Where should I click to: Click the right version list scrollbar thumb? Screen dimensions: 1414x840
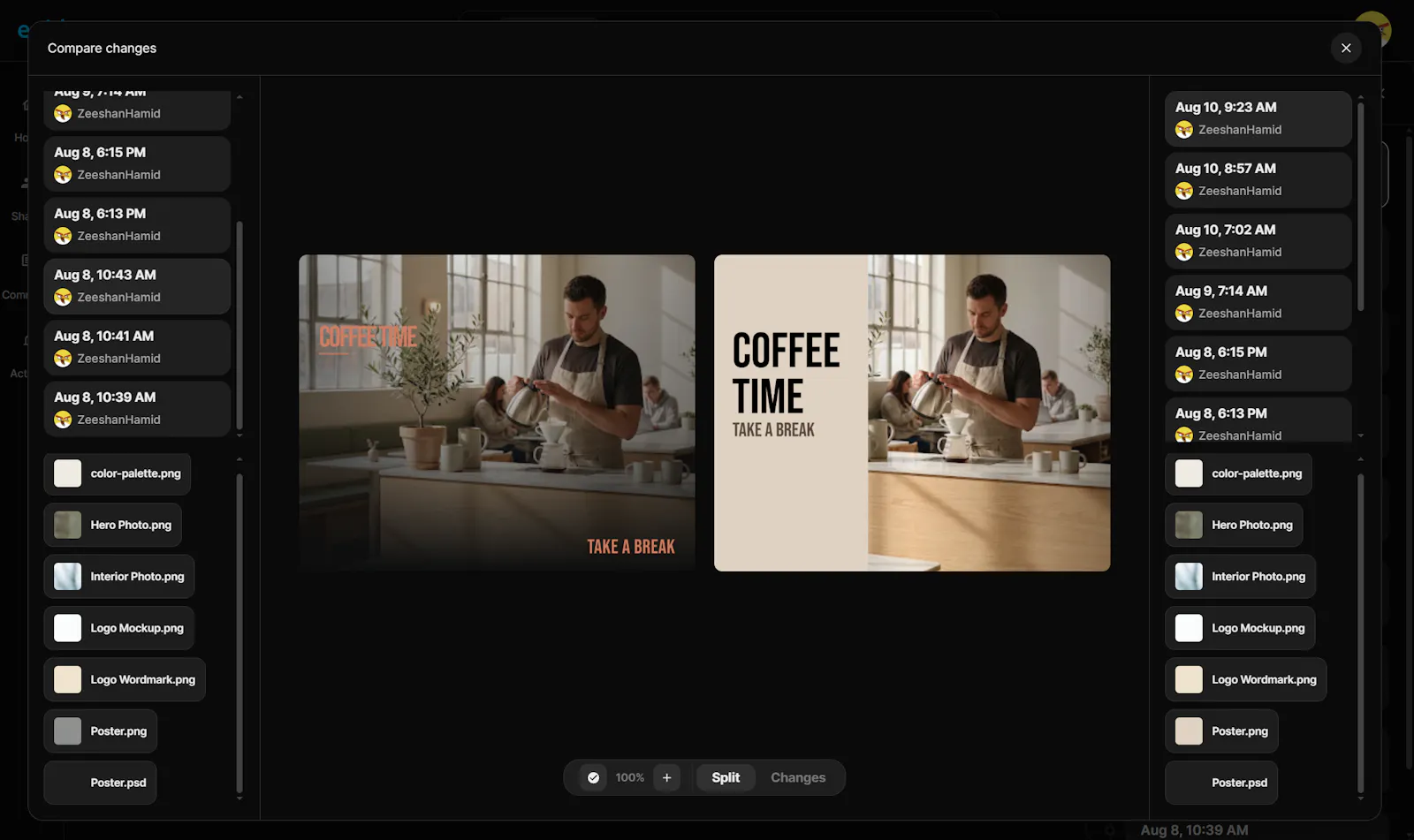click(x=1360, y=207)
